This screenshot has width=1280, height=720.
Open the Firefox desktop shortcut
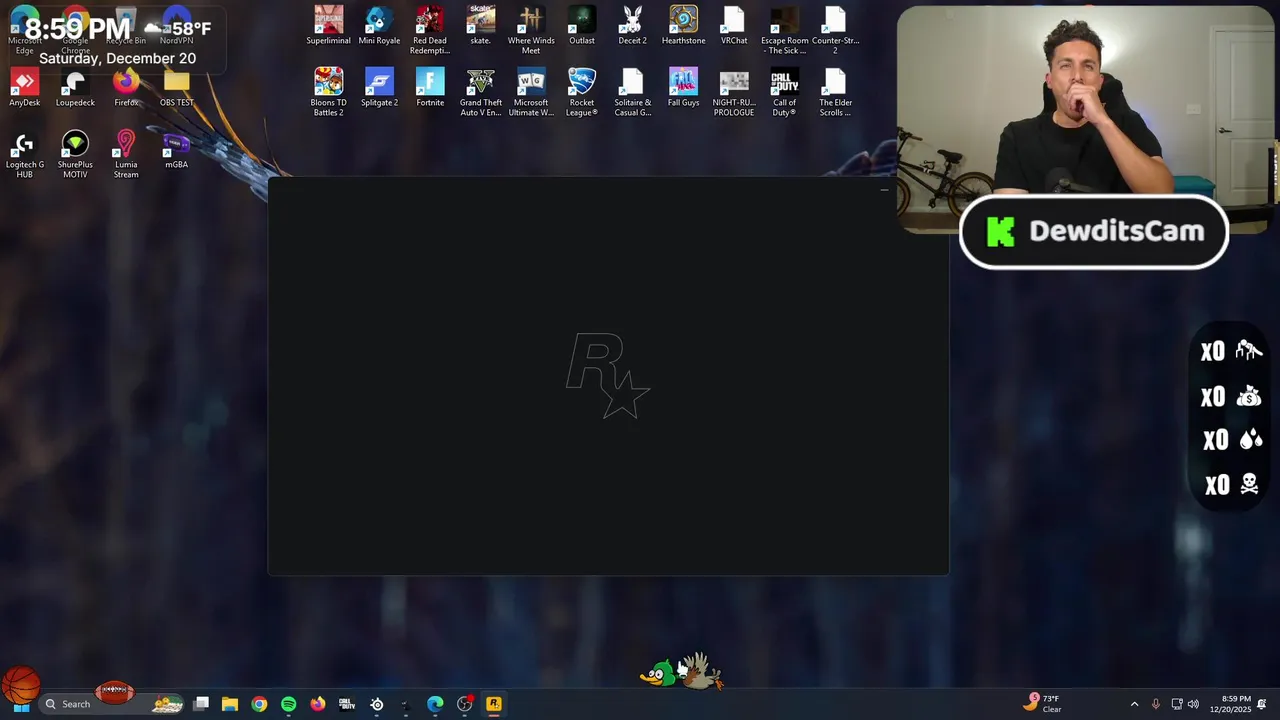tap(126, 89)
